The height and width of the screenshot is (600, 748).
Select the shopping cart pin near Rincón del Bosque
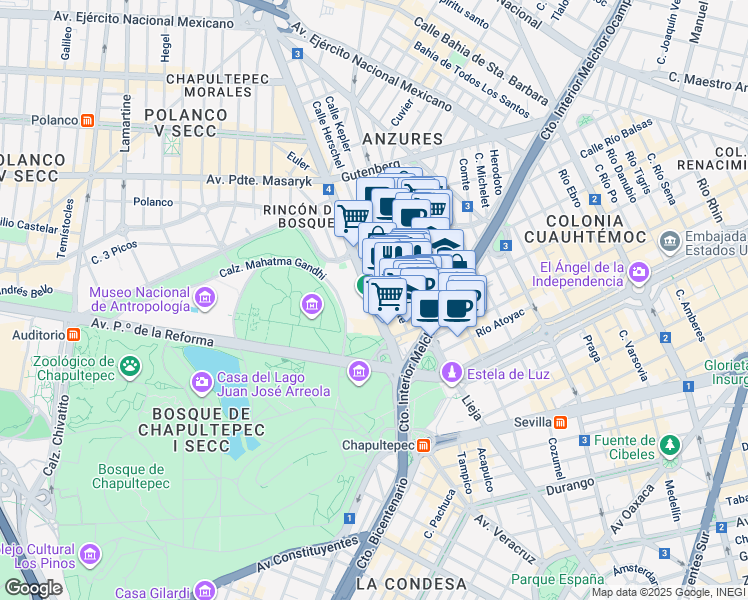click(x=354, y=215)
